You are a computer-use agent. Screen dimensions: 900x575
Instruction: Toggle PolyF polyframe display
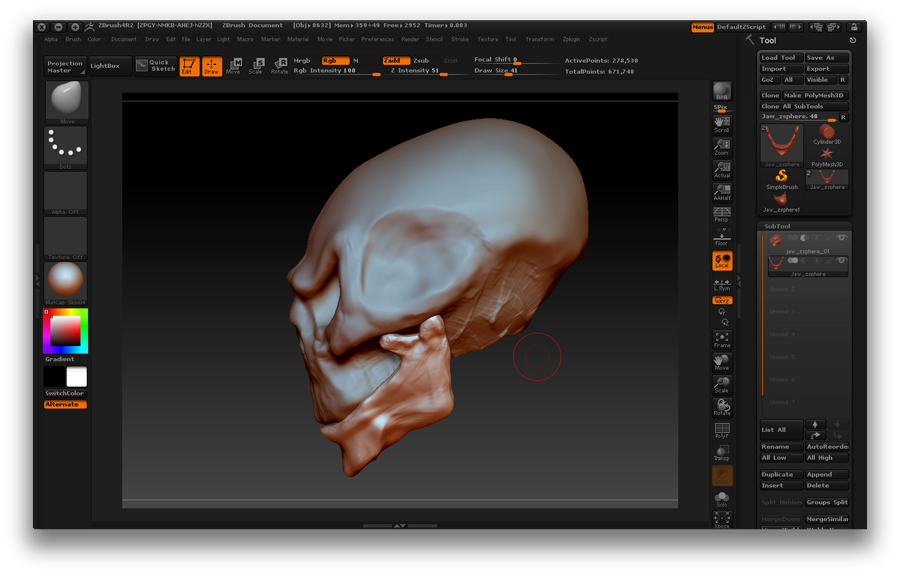point(721,430)
